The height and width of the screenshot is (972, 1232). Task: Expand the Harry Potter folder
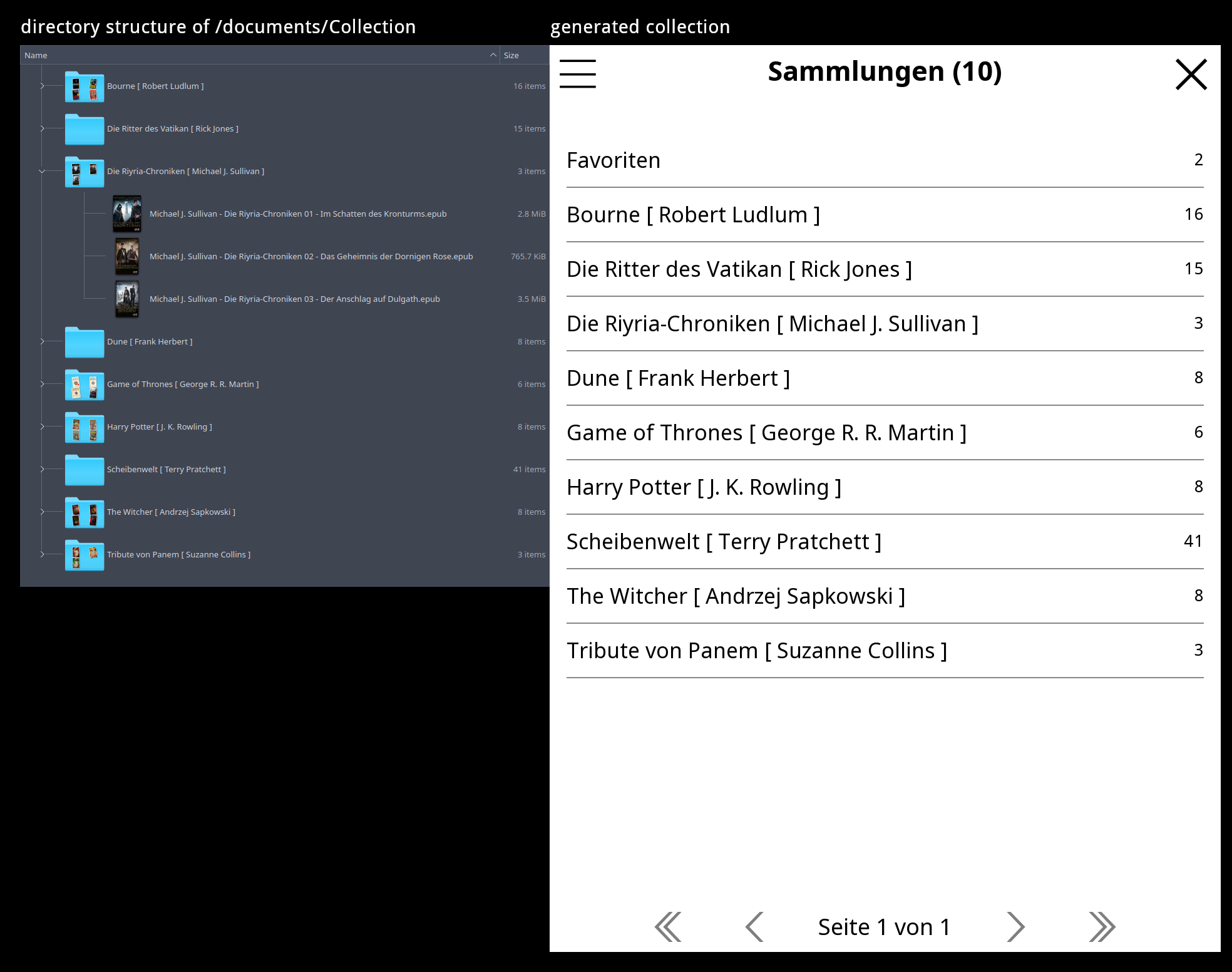[42, 427]
